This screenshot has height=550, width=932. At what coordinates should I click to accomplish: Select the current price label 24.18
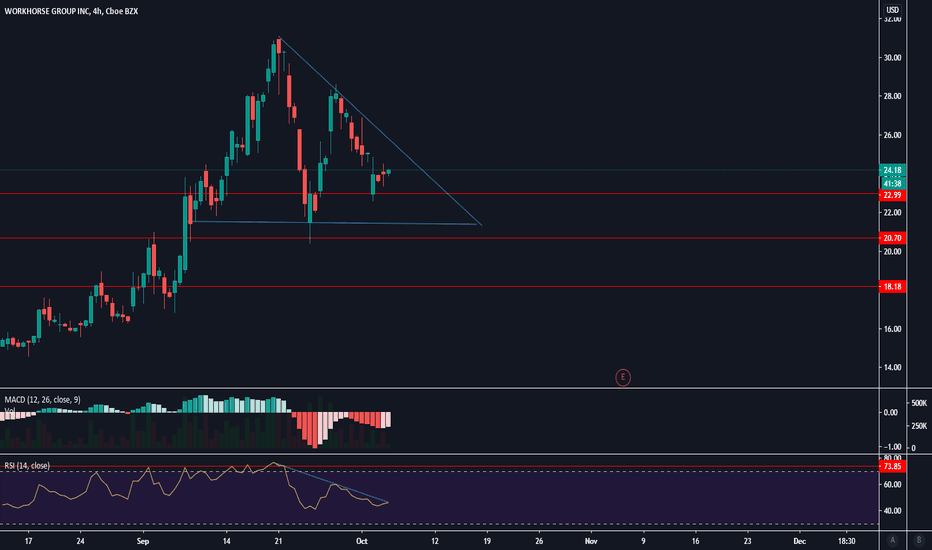(x=892, y=170)
